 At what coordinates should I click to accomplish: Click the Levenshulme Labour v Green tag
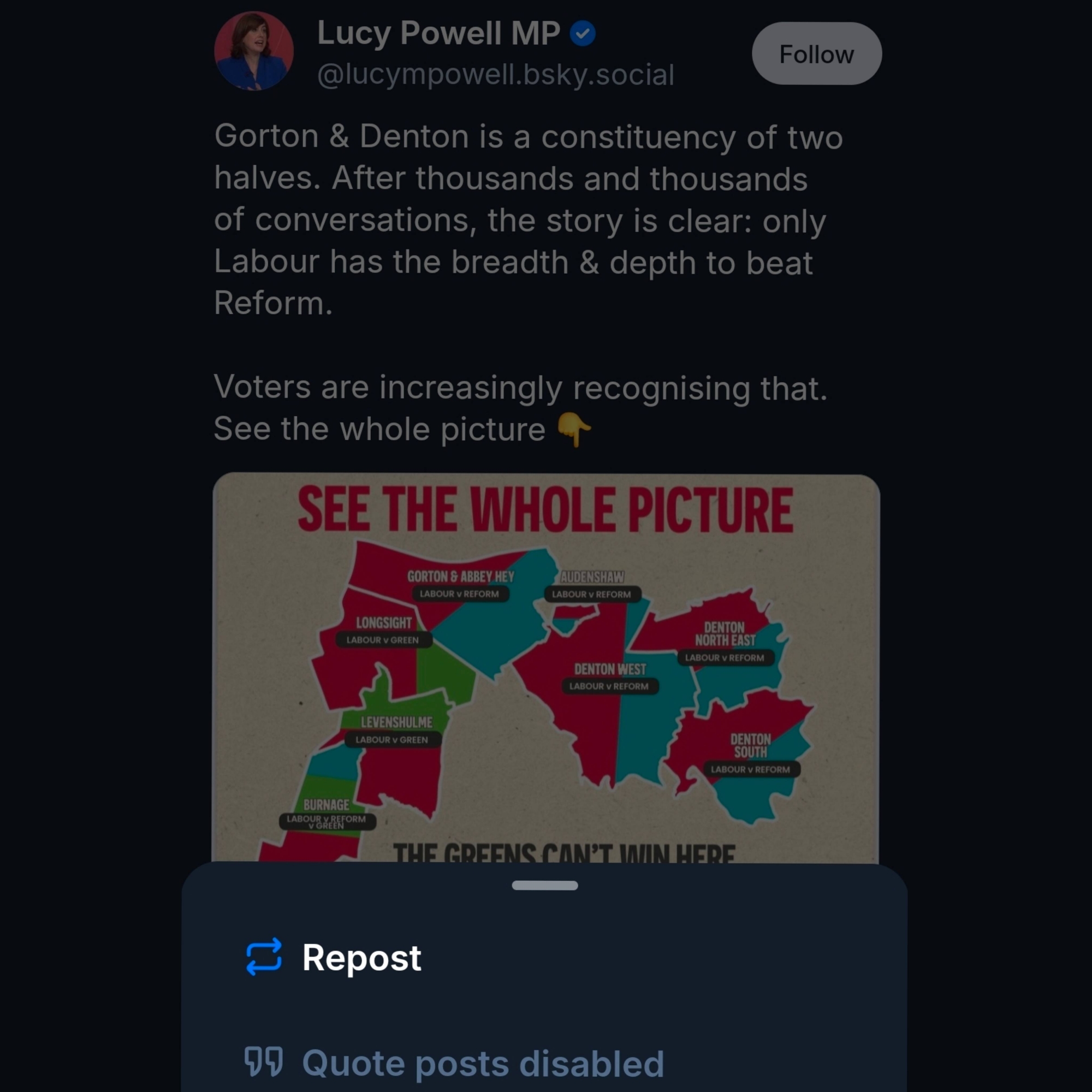click(x=391, y=739)
